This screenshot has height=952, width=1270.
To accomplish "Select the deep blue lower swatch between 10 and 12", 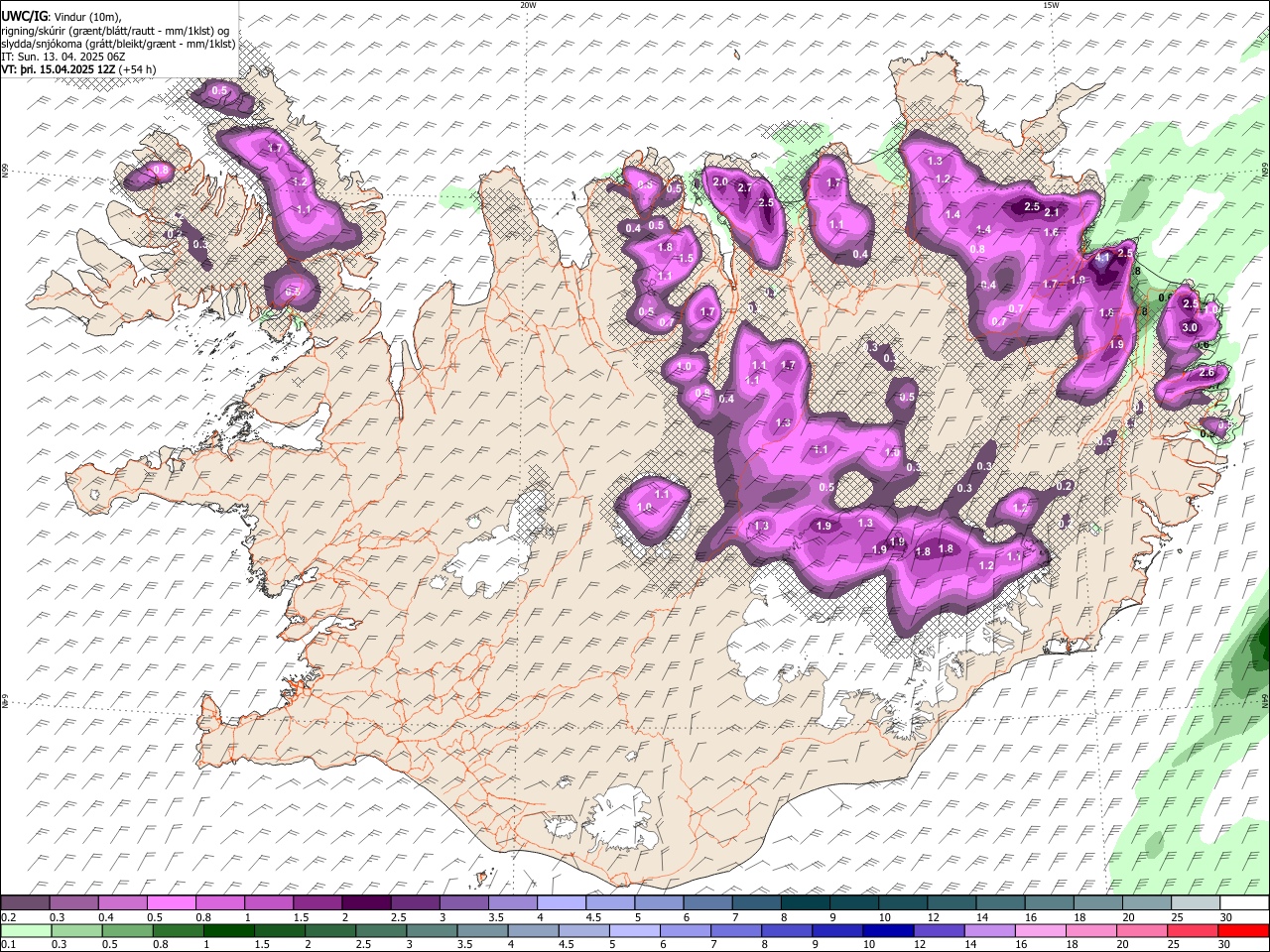I will (887, 930).
